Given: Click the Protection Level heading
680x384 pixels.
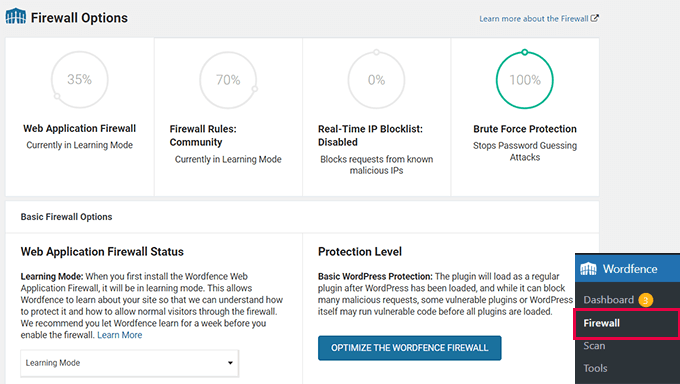Looking at the screenshot, I should (x=360, y=252).
